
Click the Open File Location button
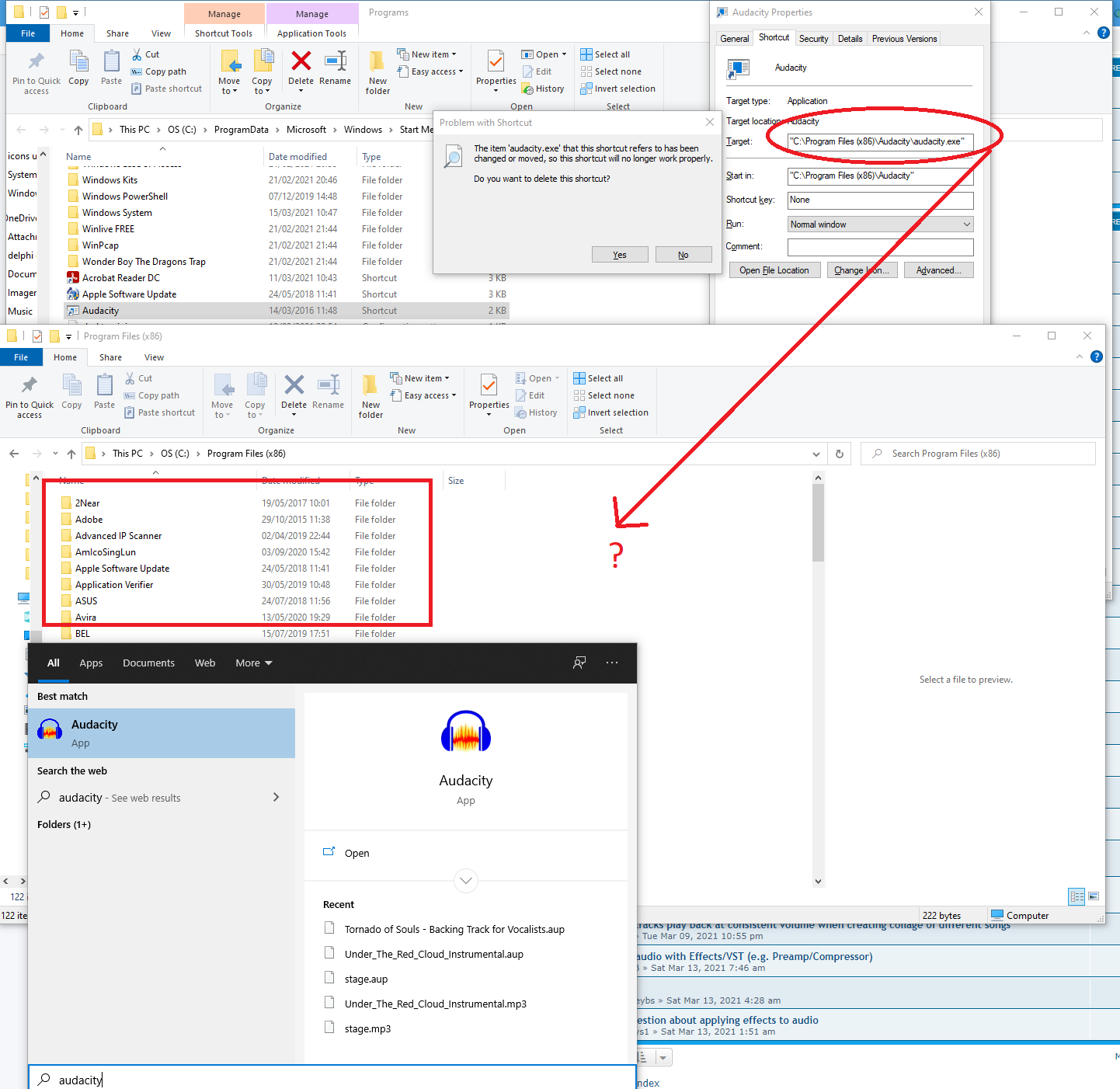click(x=774, y=270)
